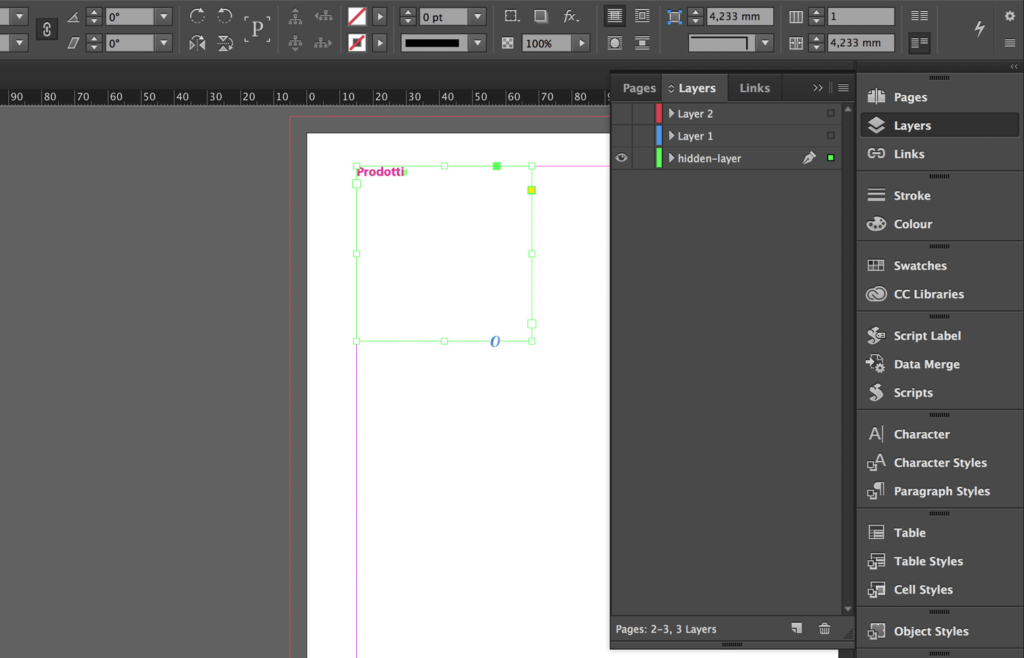Screen dimensions: 1024x658
Task: Expand hidden-layer disclosure triangle
Action: point(671,157)
